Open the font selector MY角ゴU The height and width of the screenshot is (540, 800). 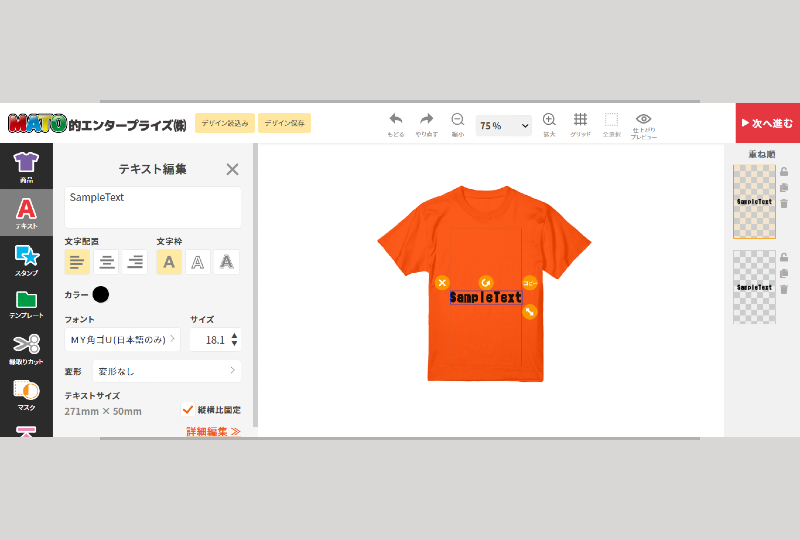122,340
